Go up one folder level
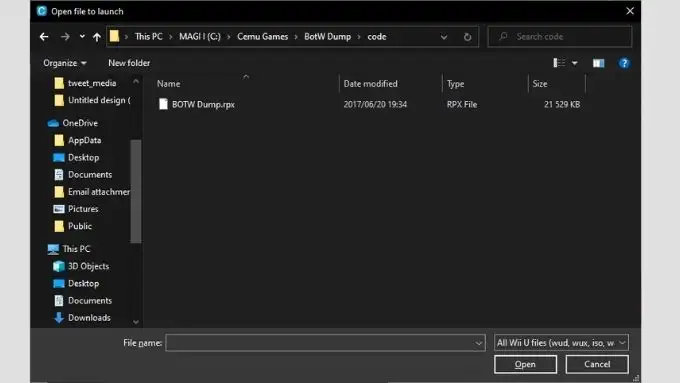680x383 pixels. (x=97, y=37)
